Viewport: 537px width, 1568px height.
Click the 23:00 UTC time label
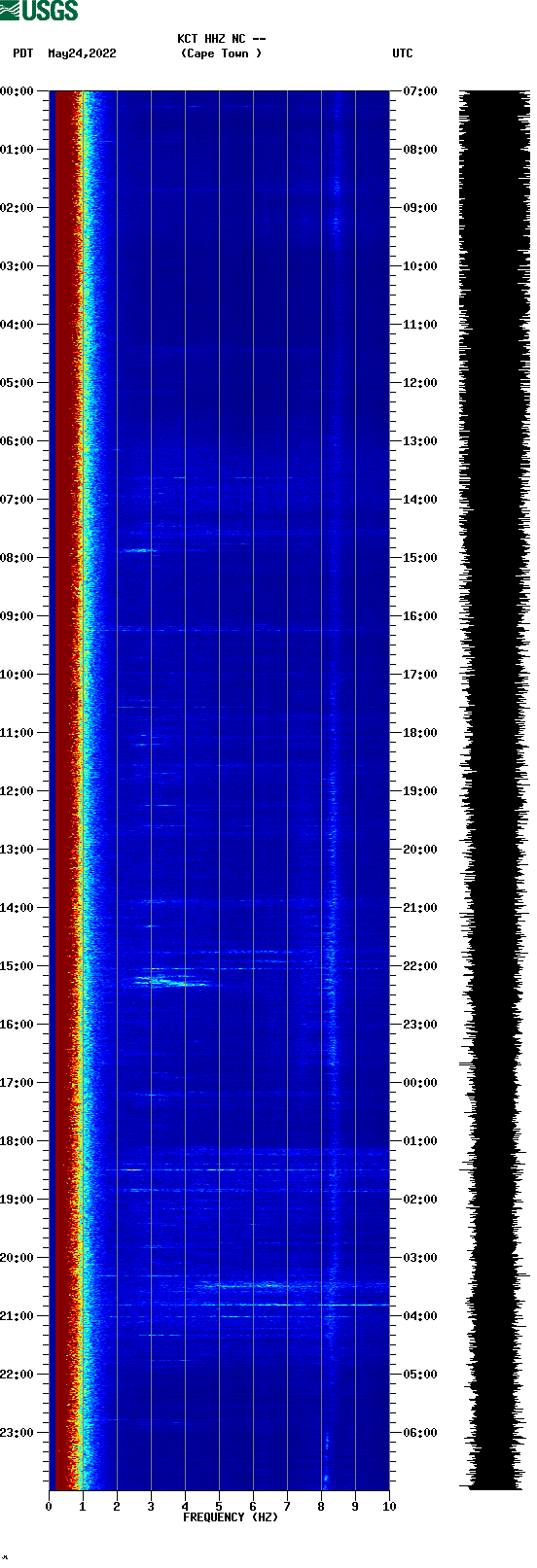(x=420, y=1025)
